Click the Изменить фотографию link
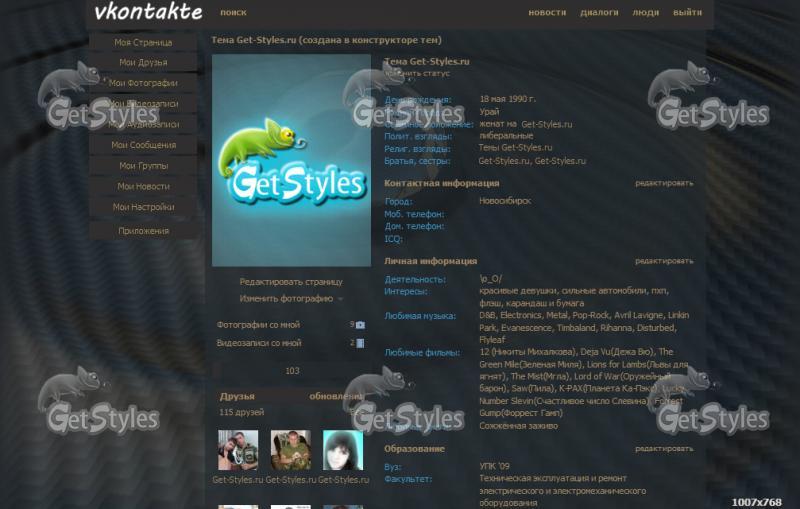The height and width of the screenshot is (509, 800). (286, 299)
